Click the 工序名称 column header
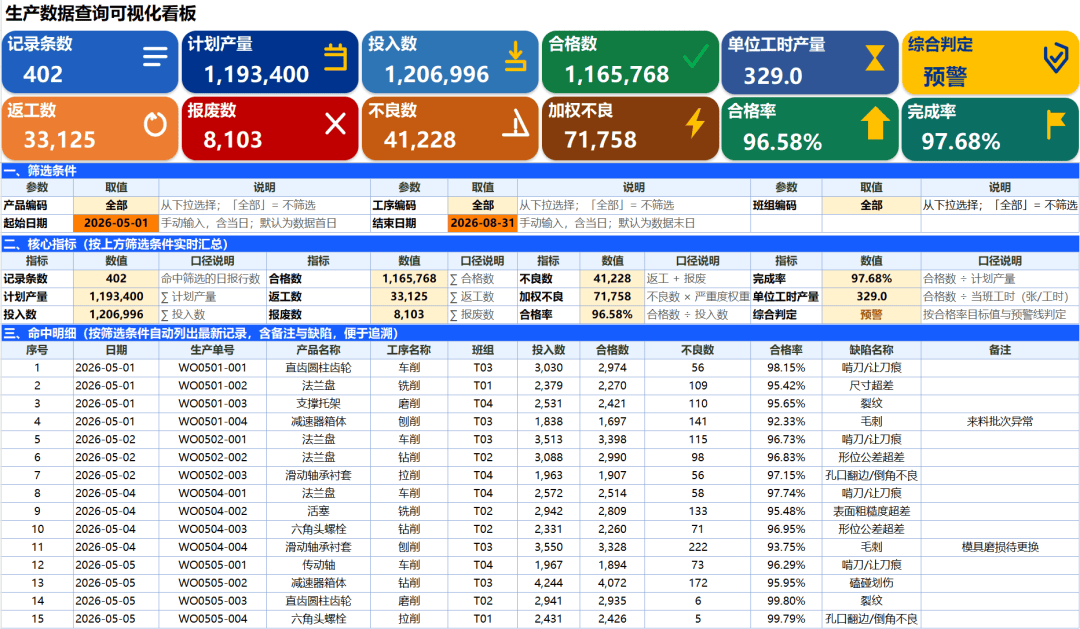This screenshot has width=1080, height=629. click(x=409, y=350)
